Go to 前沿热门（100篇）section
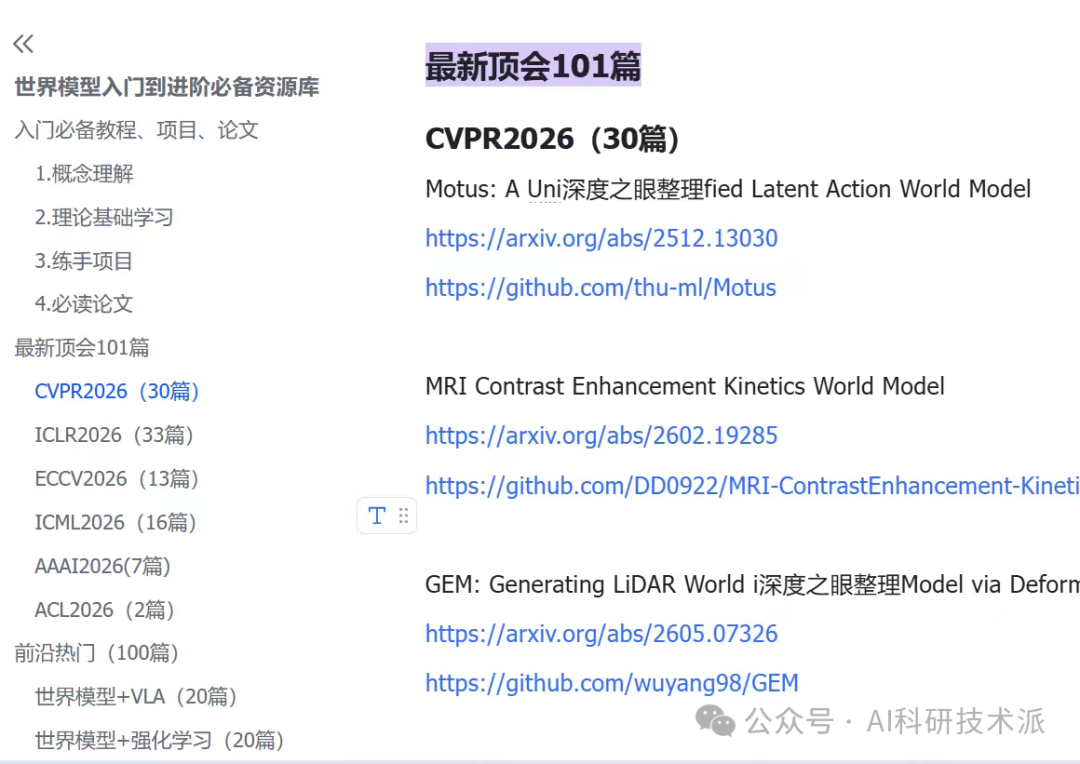 click(97, 652)
